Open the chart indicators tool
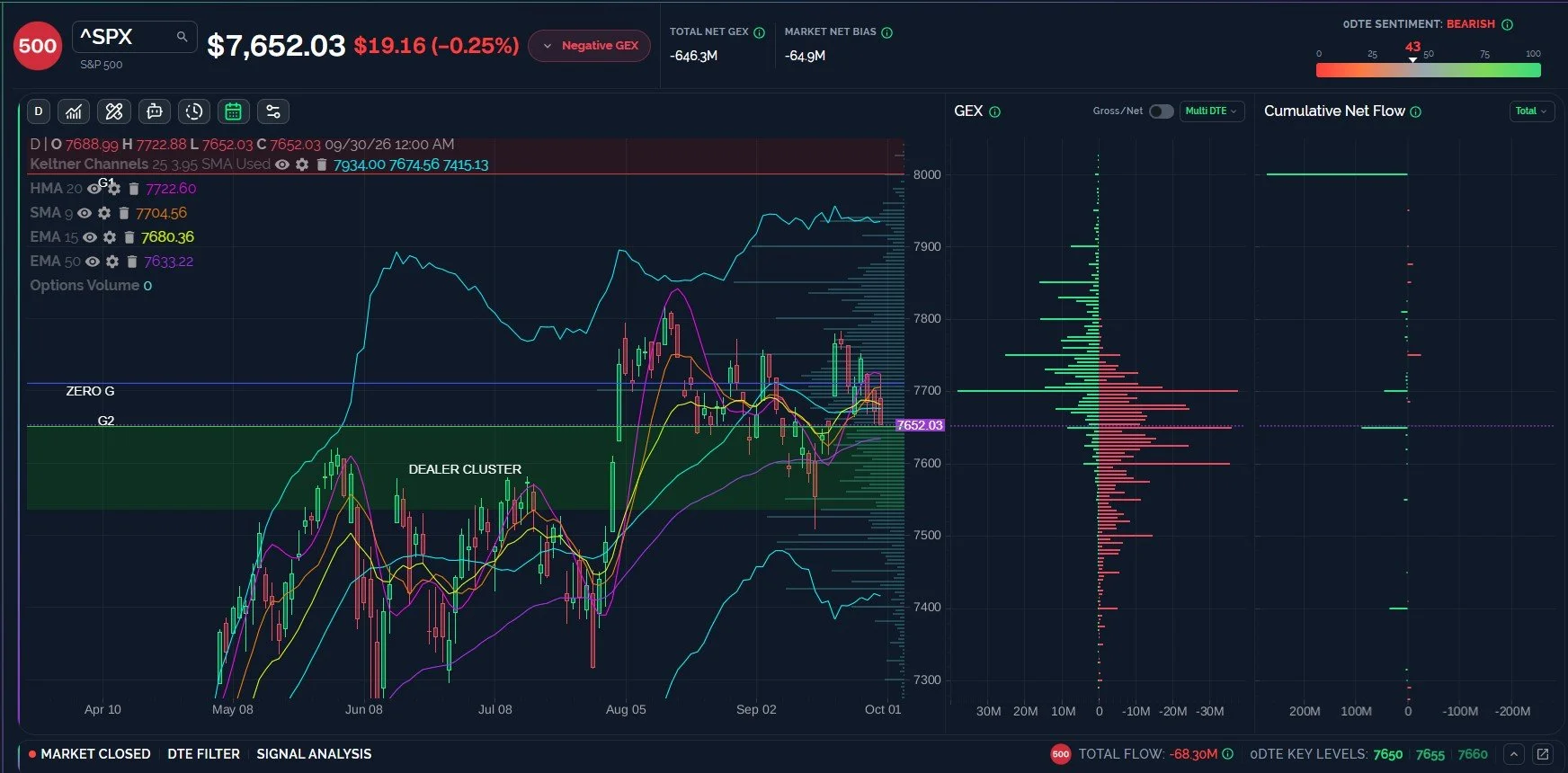The image size is (1568, 773). coord(74,111)
